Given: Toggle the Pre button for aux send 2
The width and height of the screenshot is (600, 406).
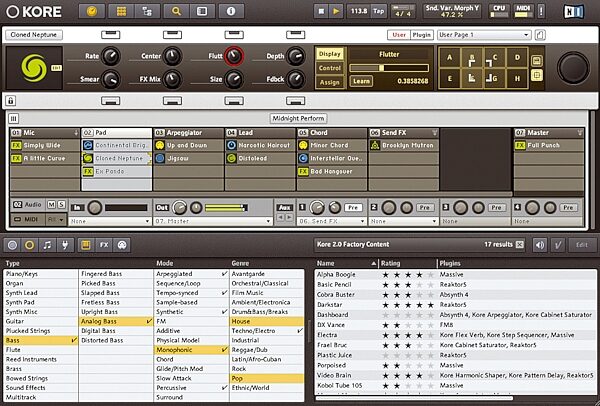Looking at the screenshot, I should pyautogui.click(x=425, y=208).
